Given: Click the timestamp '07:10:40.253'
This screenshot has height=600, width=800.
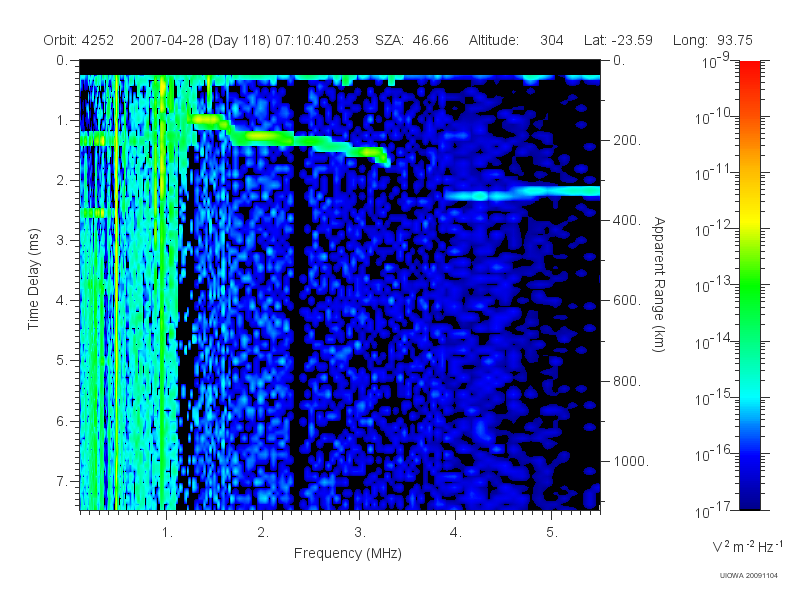Looking at the screenshot, I should [x=317, y=40].
